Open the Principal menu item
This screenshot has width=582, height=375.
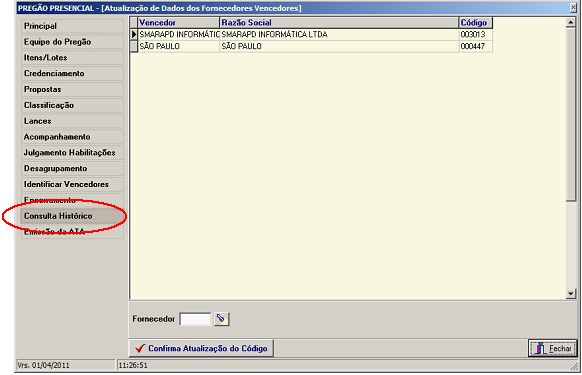point(72,26)
